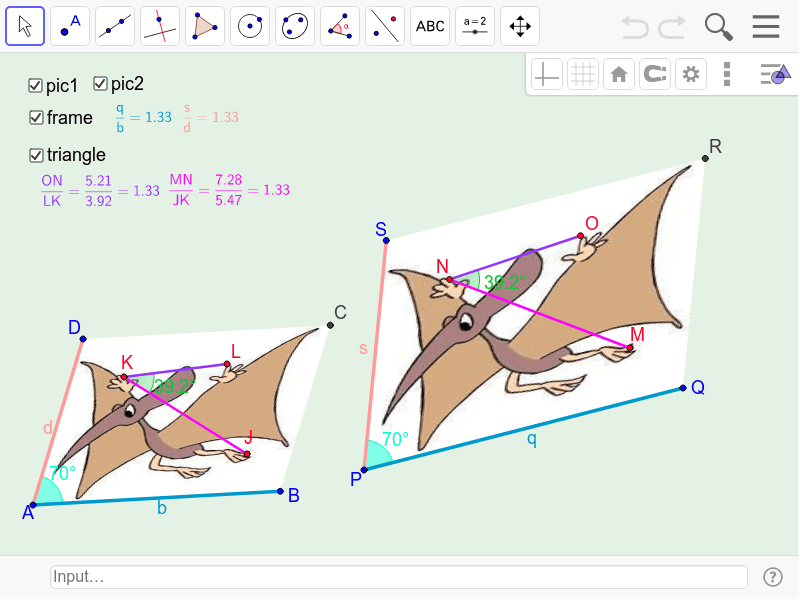Uncheck the frame checkbox
Screen dimensions: 800x600
tap(36, 118)
